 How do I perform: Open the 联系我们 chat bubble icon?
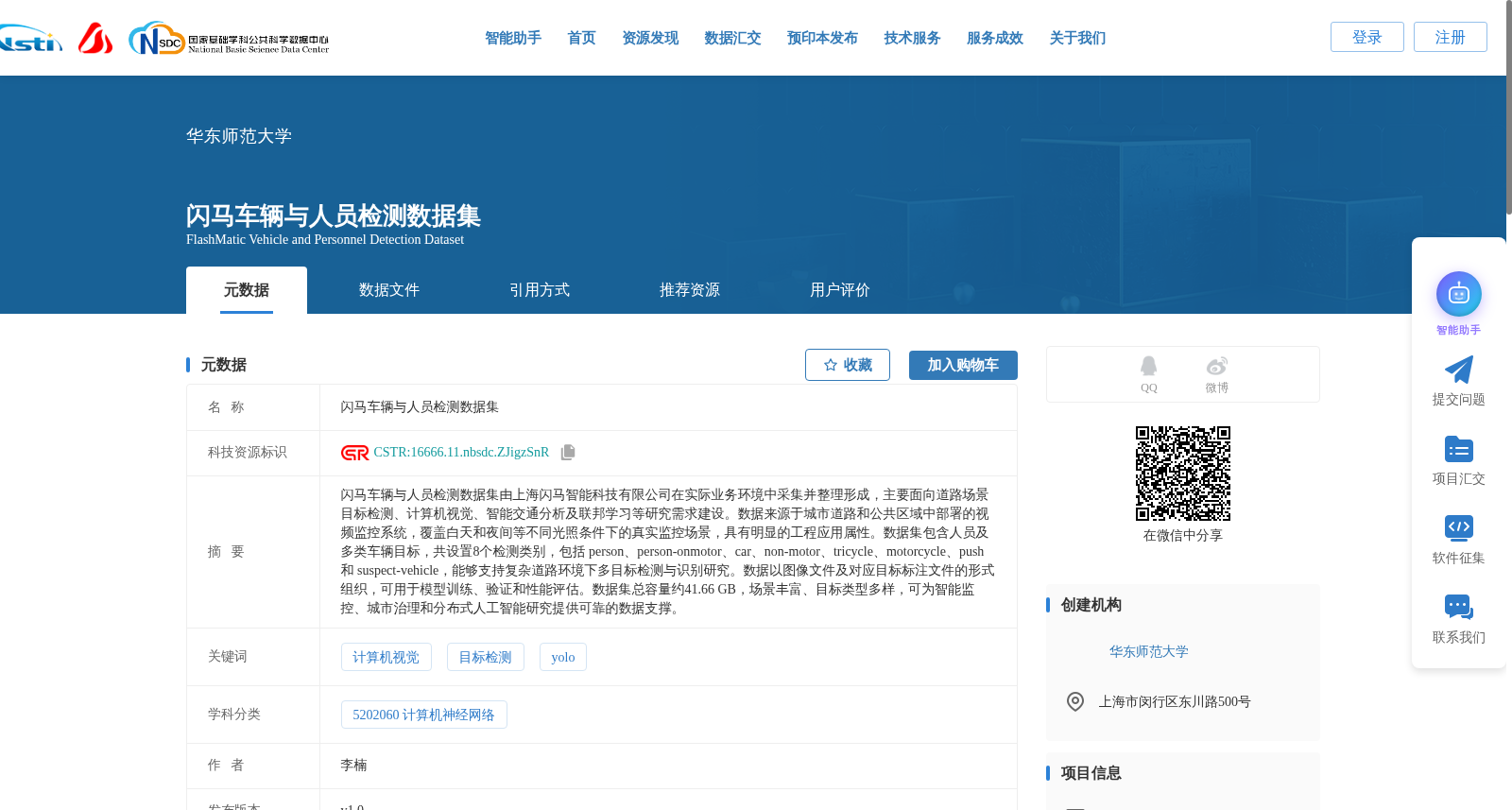click(x=1458, y=607)
